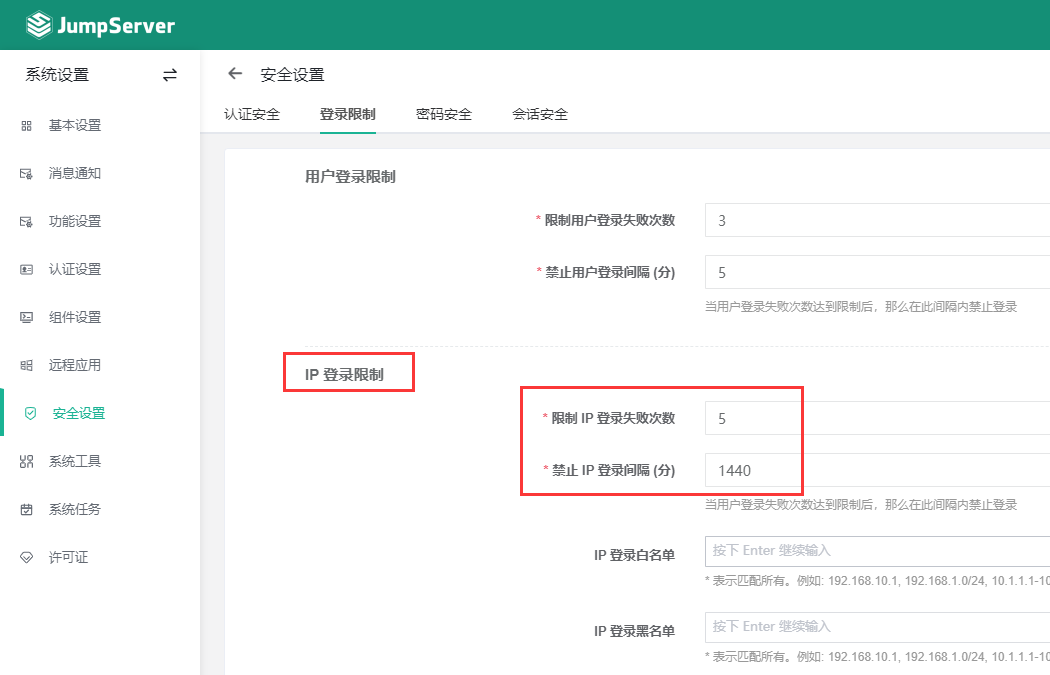Screen dimensions: 1050x675
Task: Select 系统工具 in the sidebar
Action: (x=70, y=461)
